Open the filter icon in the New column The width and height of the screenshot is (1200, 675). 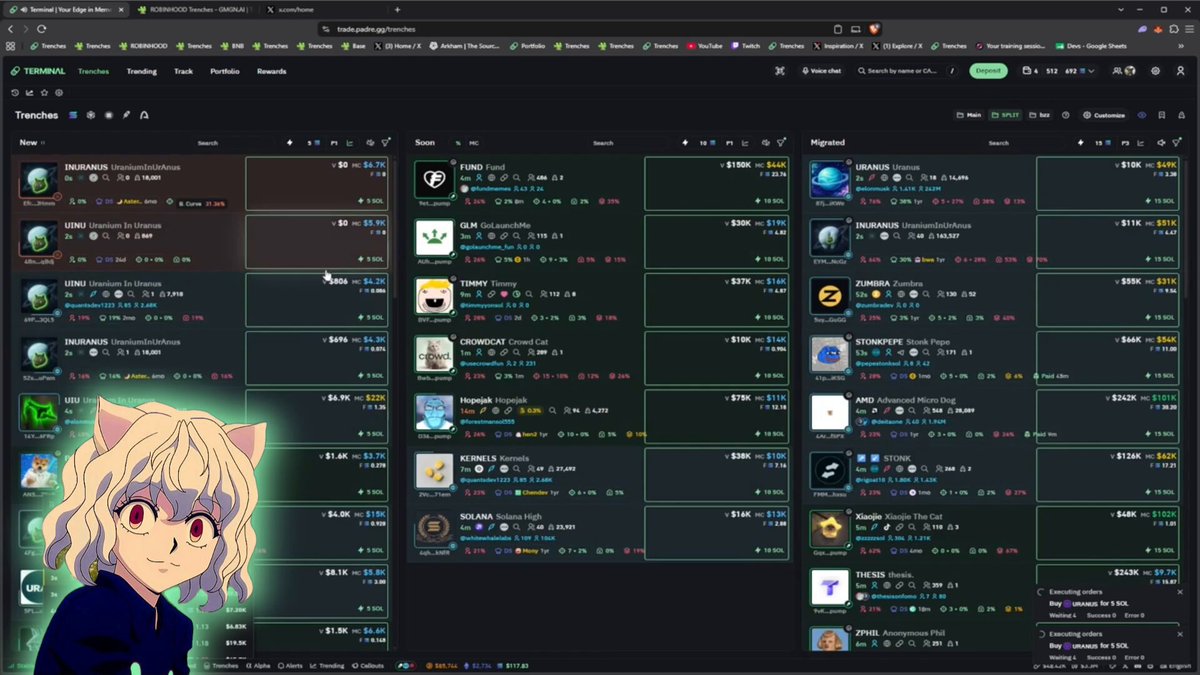[386, 143]
